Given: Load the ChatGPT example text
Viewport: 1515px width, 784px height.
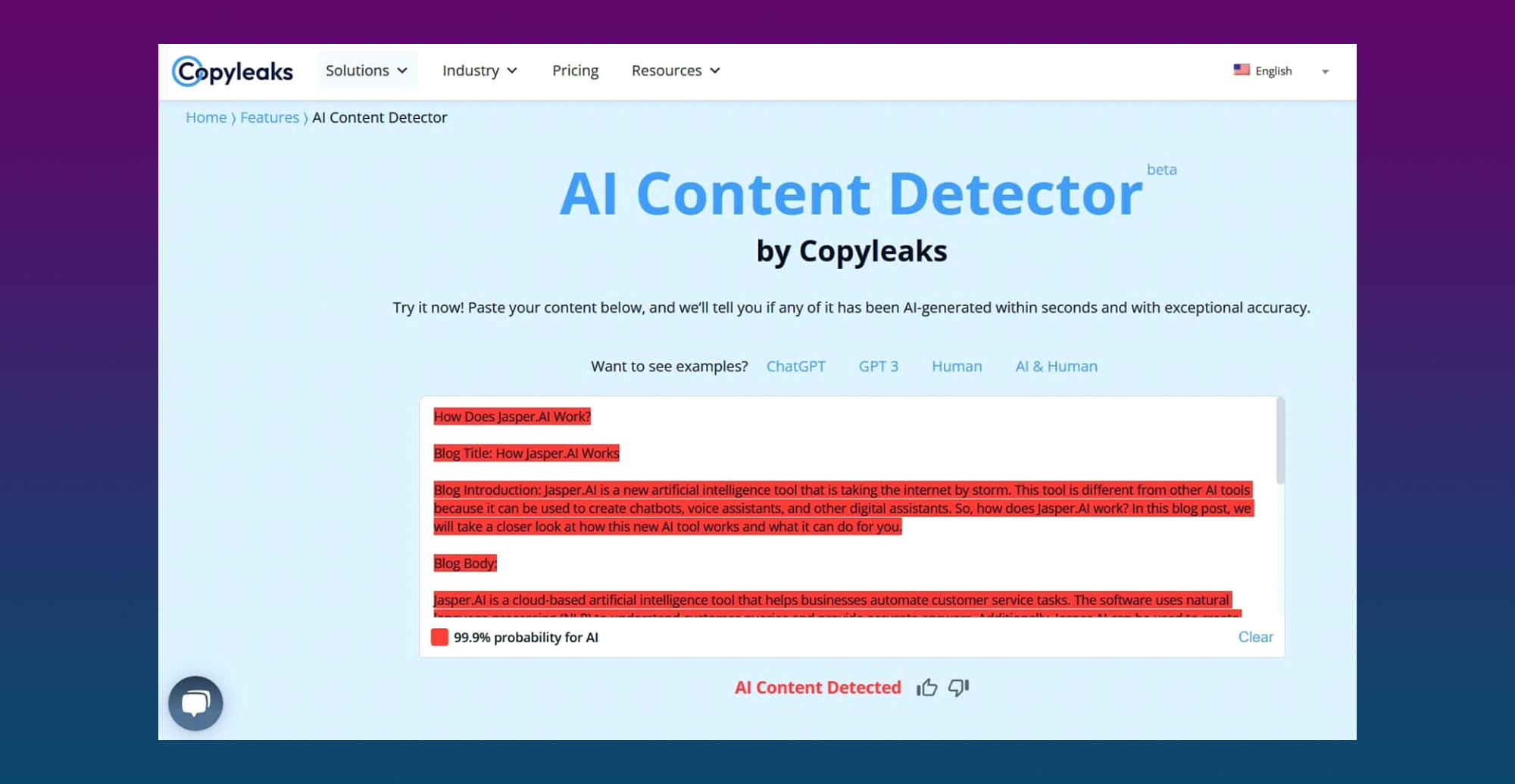Looking at the screenshot, I should coord(796,366).
